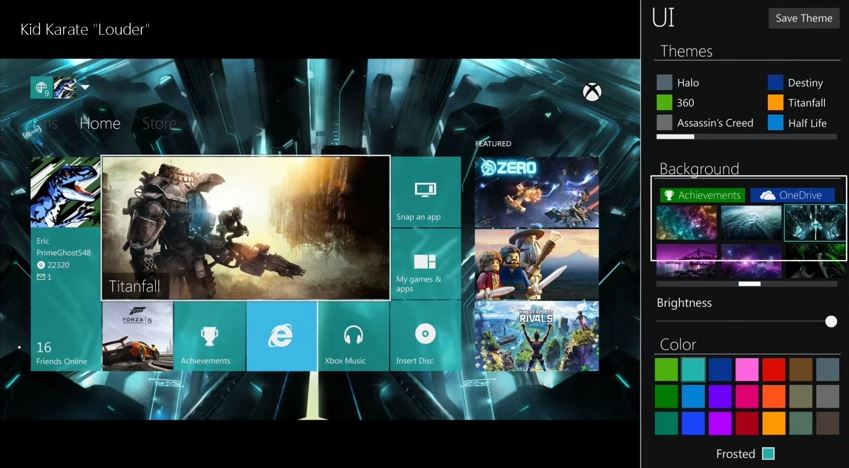Pick the teal color swatch

693,369
